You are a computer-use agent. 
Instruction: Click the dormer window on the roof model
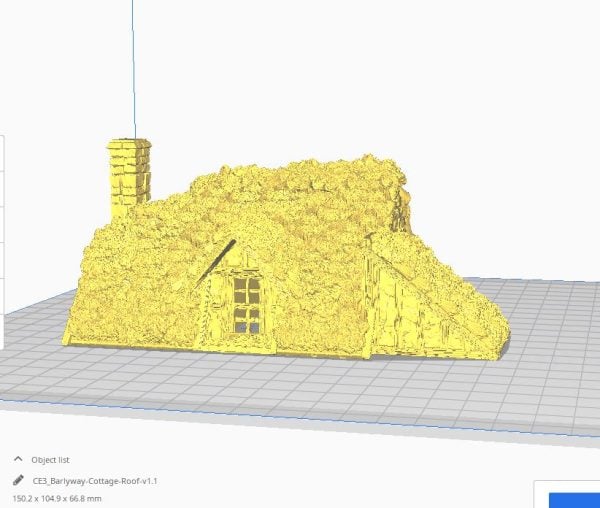click(x=246, y=303)
